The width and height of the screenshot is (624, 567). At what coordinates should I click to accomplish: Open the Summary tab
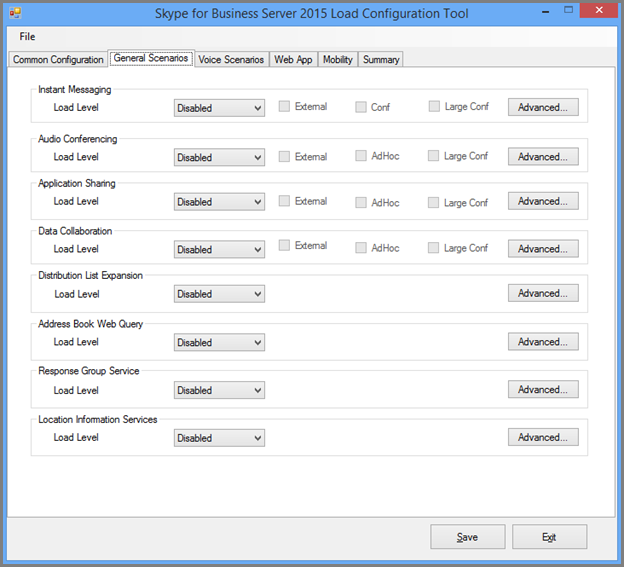pos(381,60)
